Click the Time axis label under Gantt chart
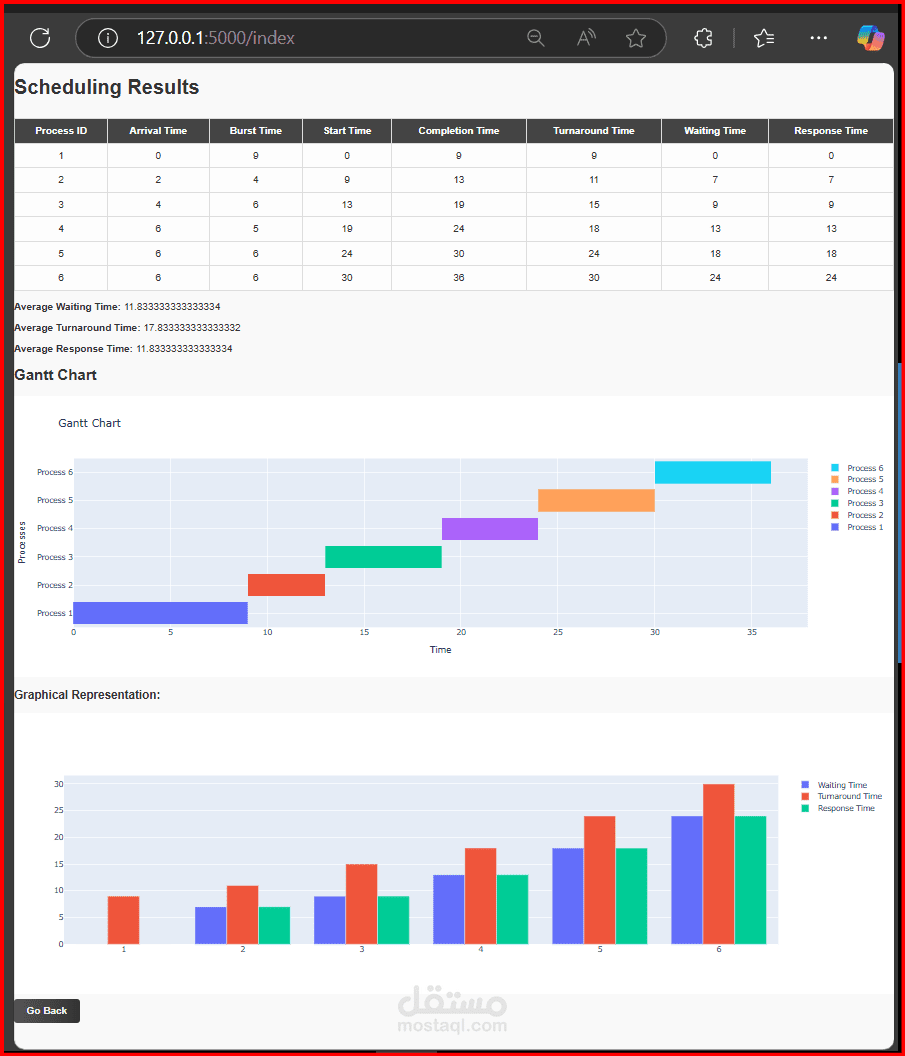Screen dimensions: 905x1056 (440, 649)
